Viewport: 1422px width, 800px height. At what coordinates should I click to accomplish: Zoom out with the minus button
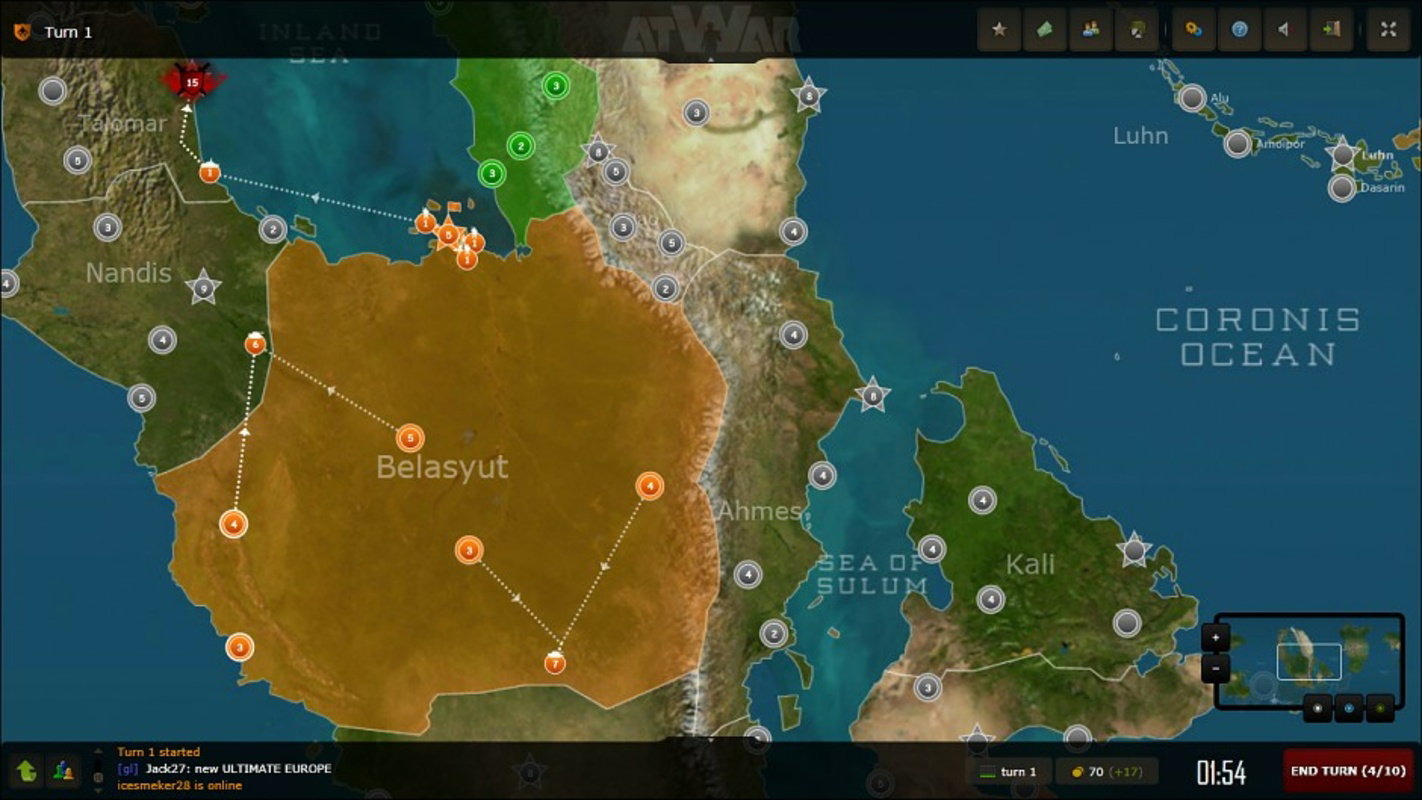[x=1216, y=668]
